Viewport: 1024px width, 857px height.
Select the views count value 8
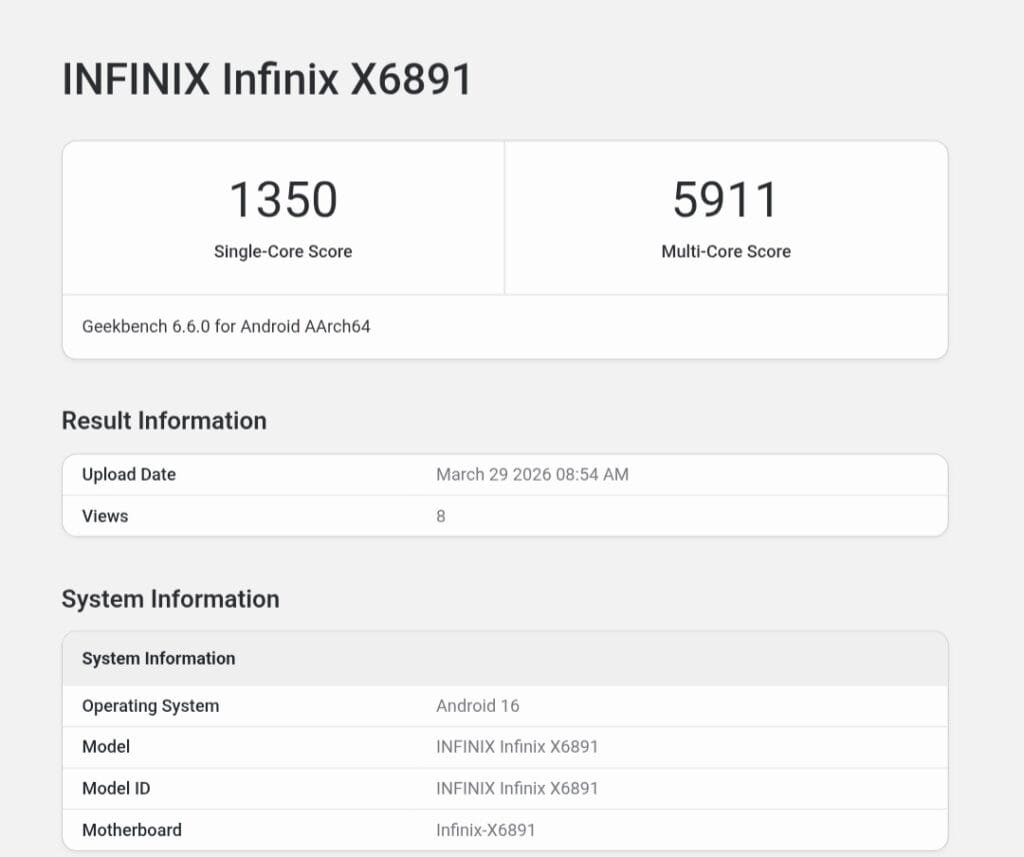441,516
